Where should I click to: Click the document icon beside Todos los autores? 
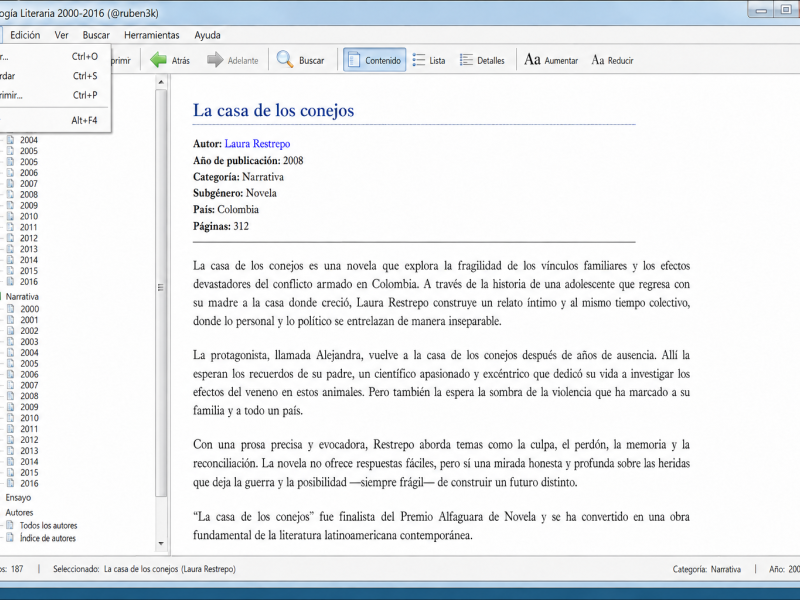click(10, 525)
